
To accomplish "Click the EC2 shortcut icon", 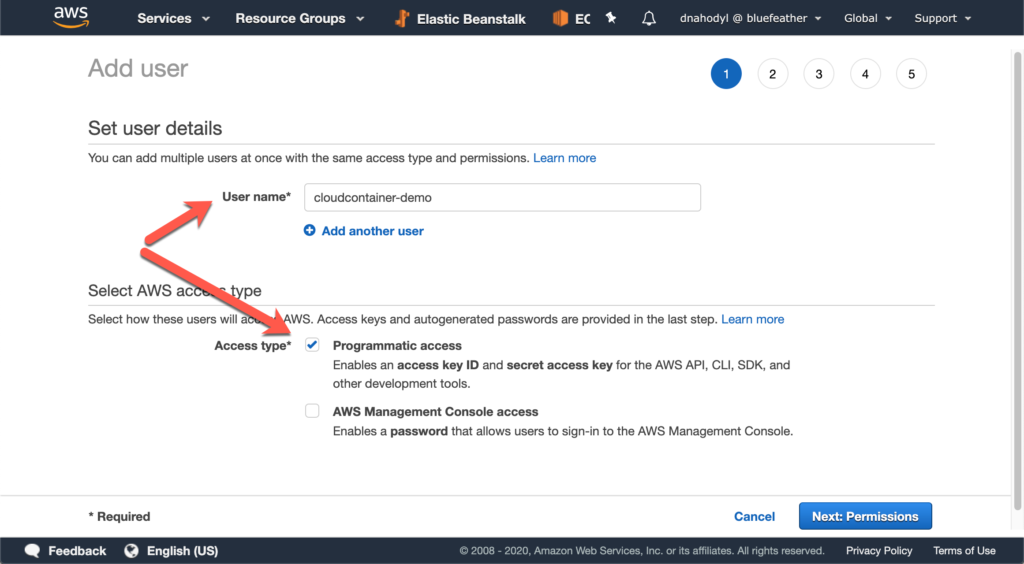I will [x=560, y=18].
